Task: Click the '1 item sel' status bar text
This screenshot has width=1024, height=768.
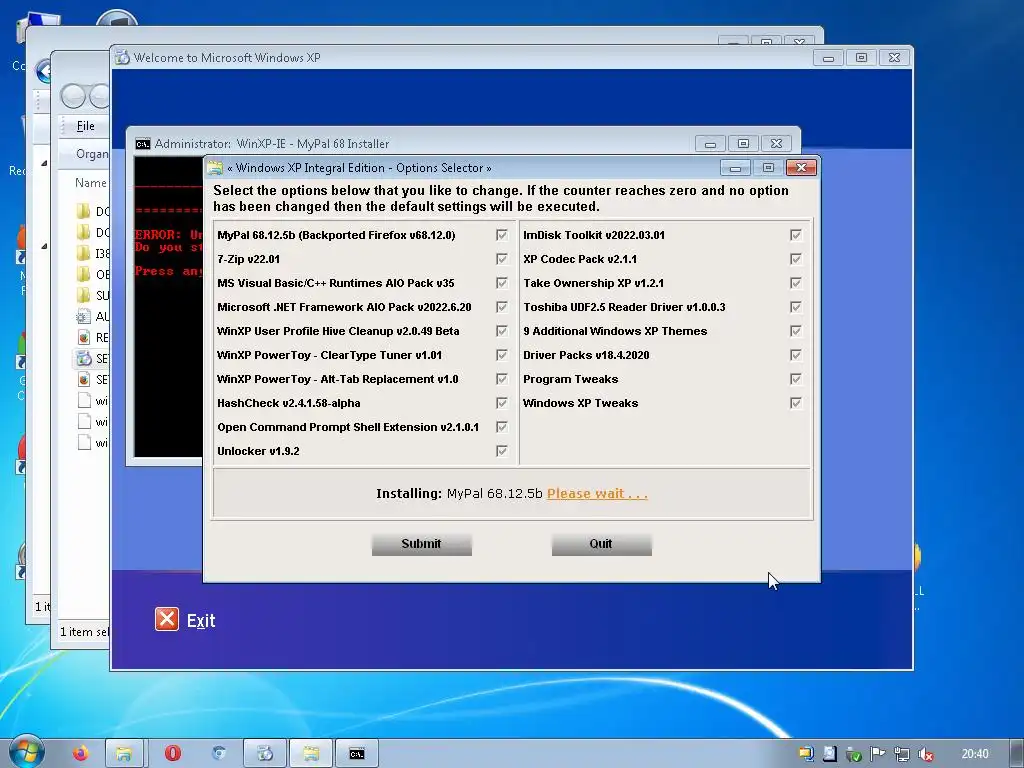Action: 85,632
